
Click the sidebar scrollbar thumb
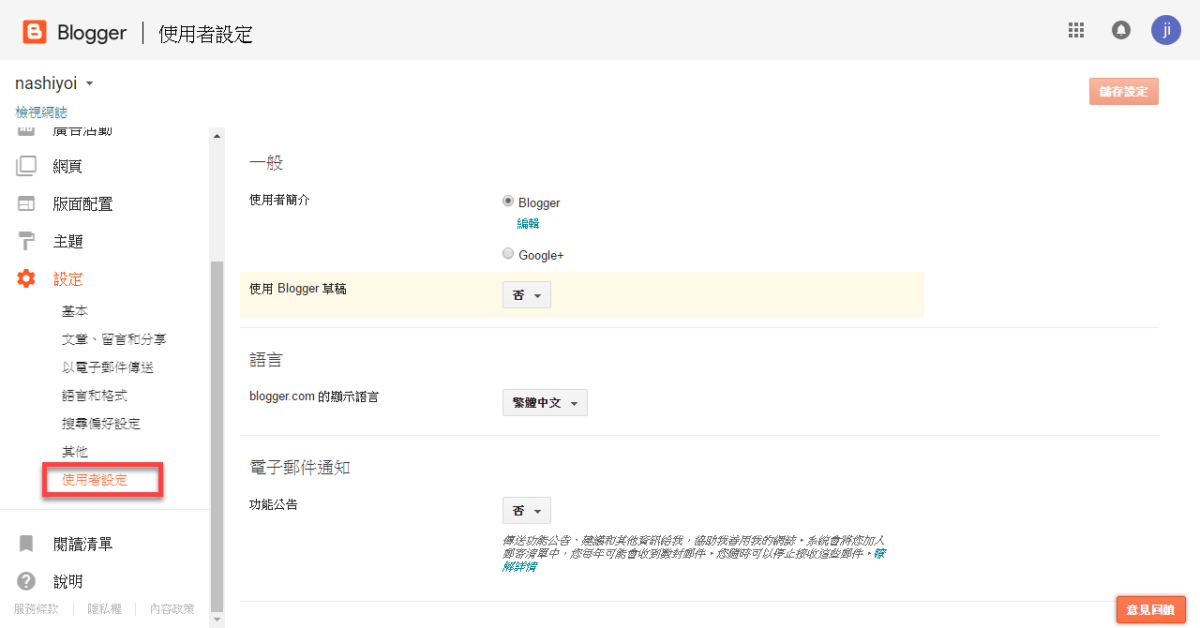[x=216, y=435]
